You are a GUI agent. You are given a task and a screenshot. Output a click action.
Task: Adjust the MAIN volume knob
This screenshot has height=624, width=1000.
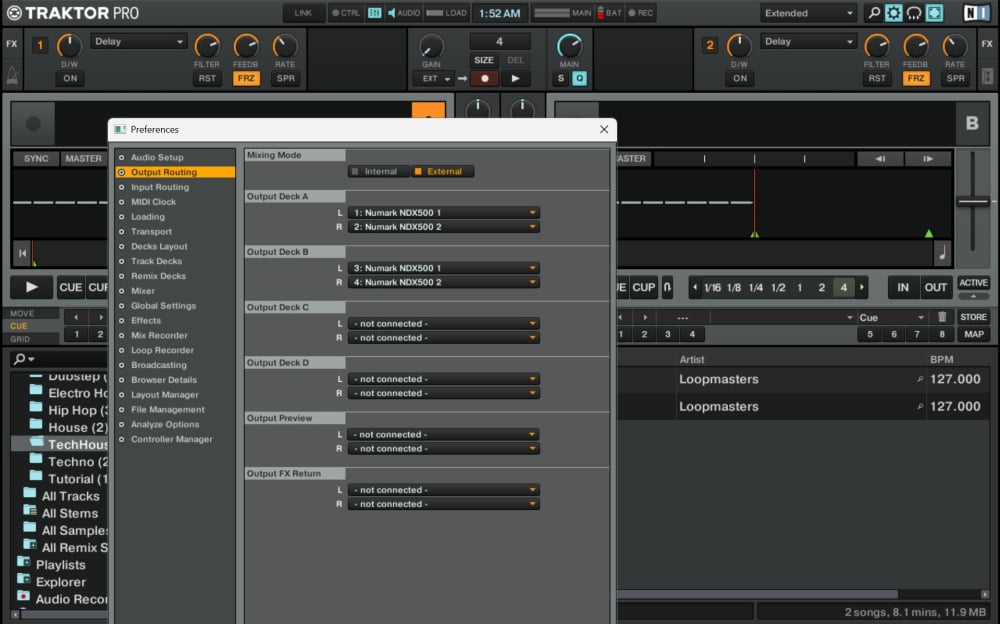[x=569, y=46]
